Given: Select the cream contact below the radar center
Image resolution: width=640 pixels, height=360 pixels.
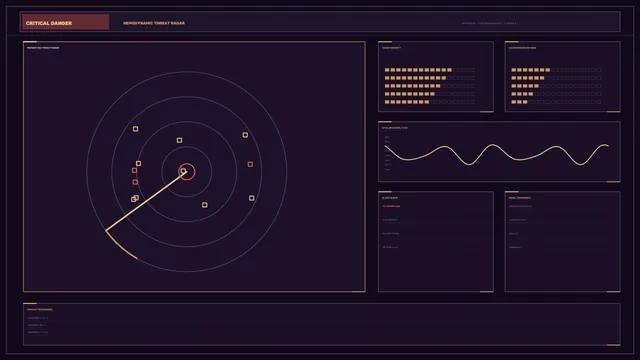Looking at the screenshot, I should tap(204, 205).
